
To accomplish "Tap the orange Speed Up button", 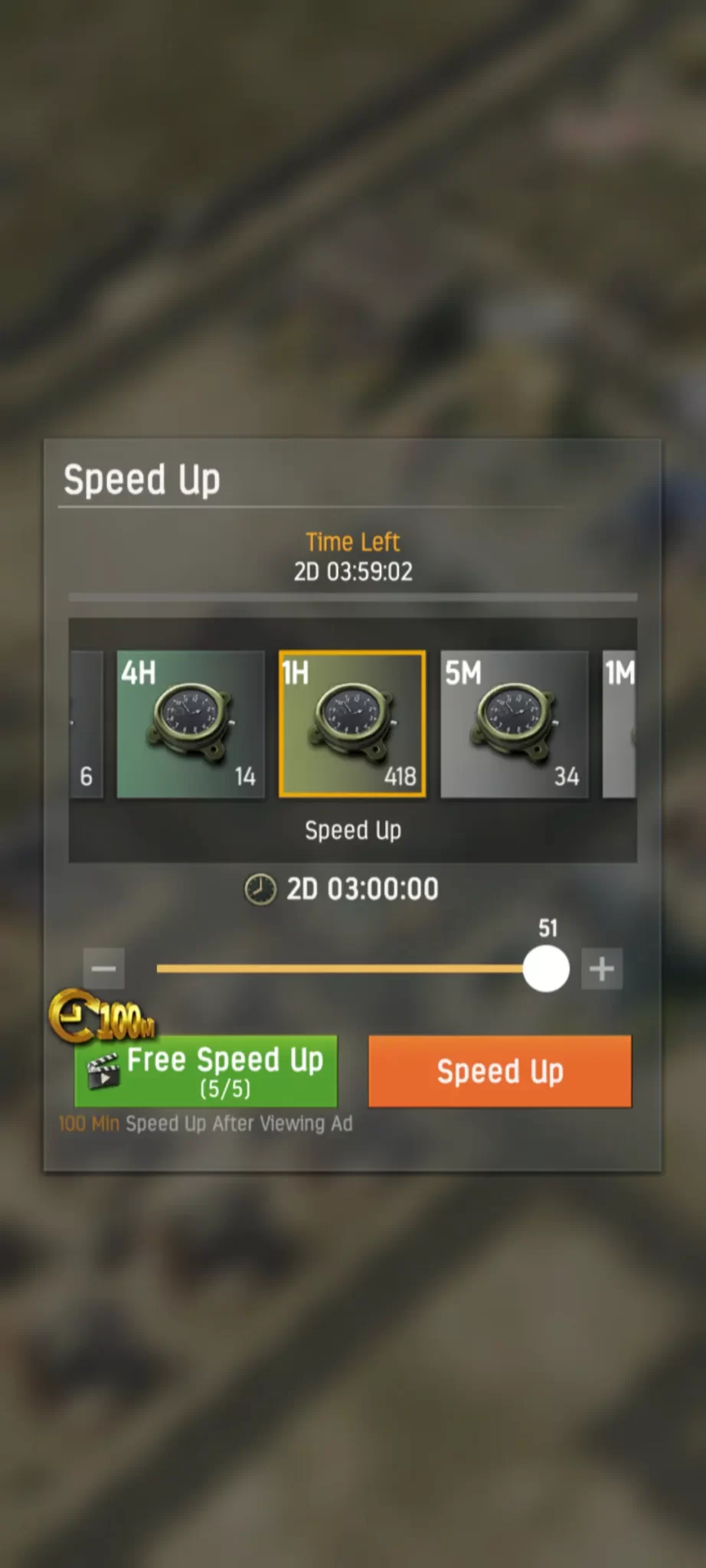I will pos(500,1071).
